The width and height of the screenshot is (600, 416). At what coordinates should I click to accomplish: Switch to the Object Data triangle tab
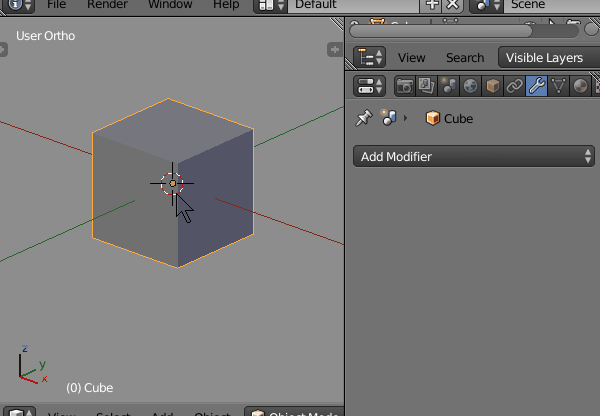pos(559,86)
